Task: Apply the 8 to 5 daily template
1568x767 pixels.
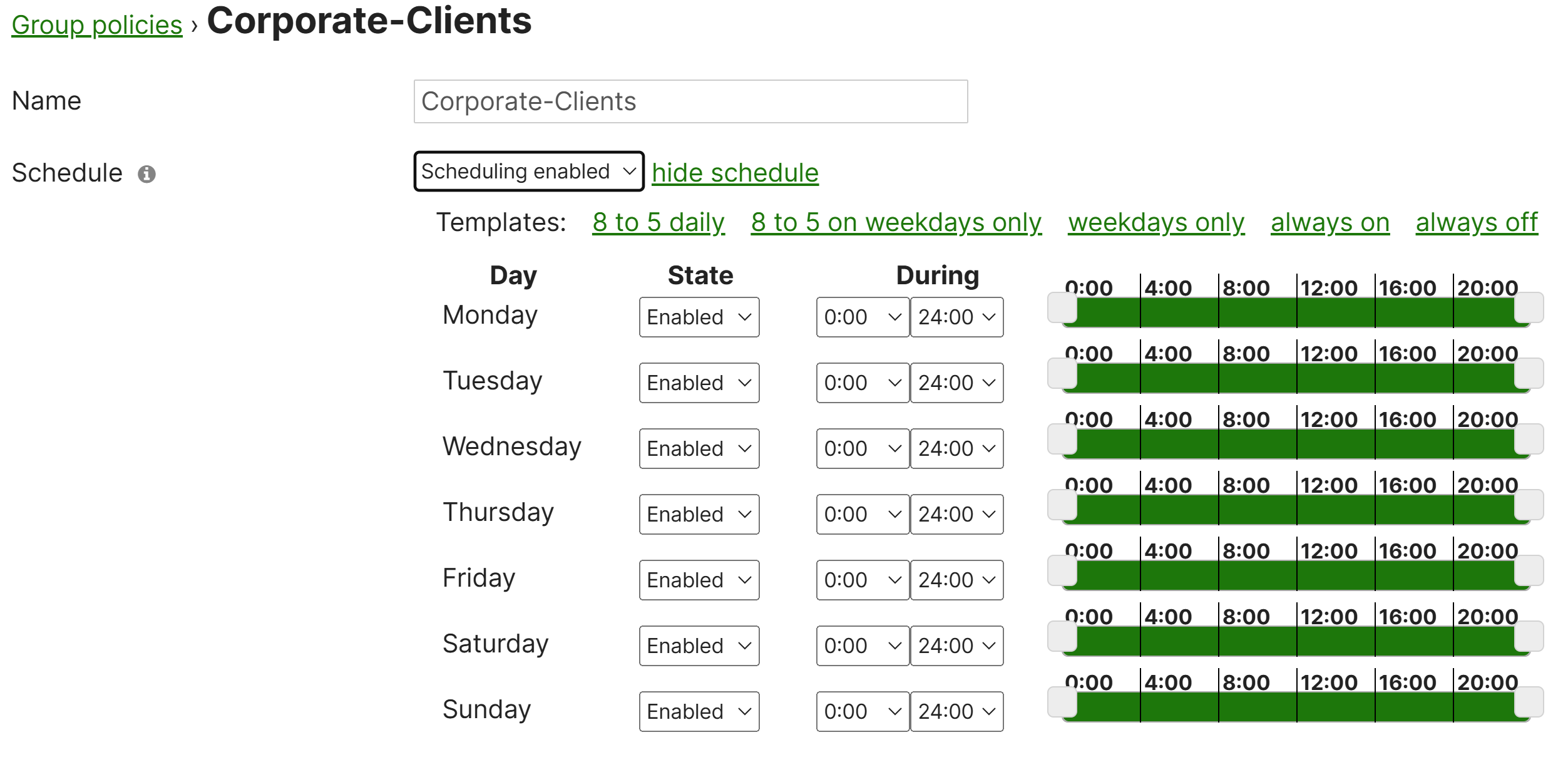Action: point(658,222)
